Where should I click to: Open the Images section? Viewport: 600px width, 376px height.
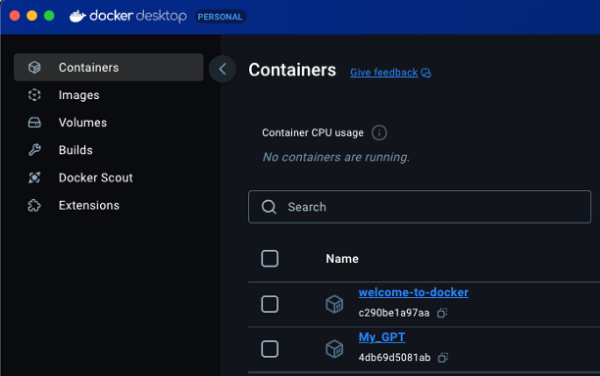tap(109, 95)
